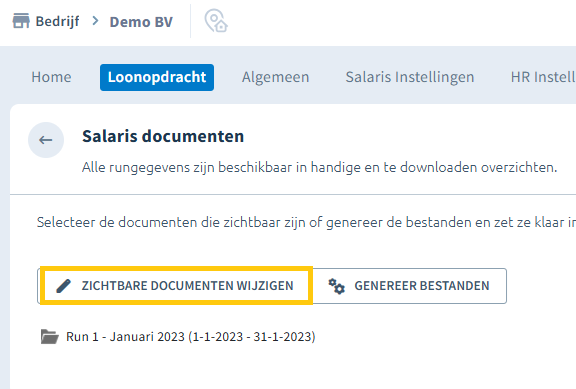Click Zichtbare documenten wijzigen button
576x389 pixels.
(175, 286)
